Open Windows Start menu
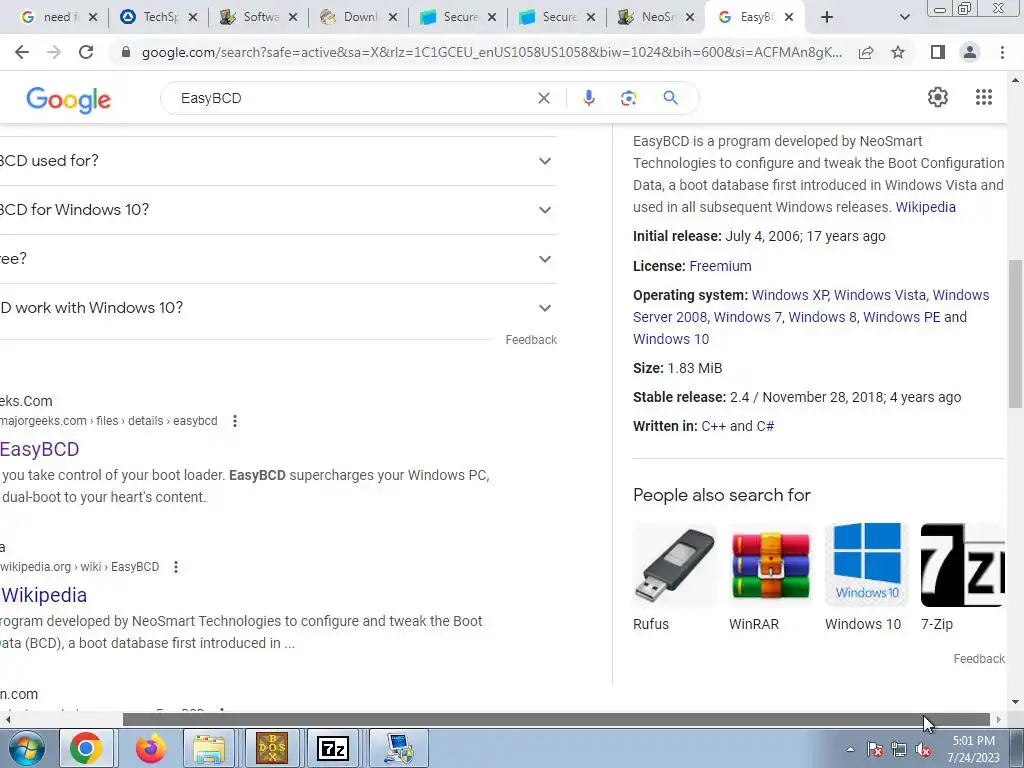This screenshot has height=768, width=1024. tap(27, 748)
